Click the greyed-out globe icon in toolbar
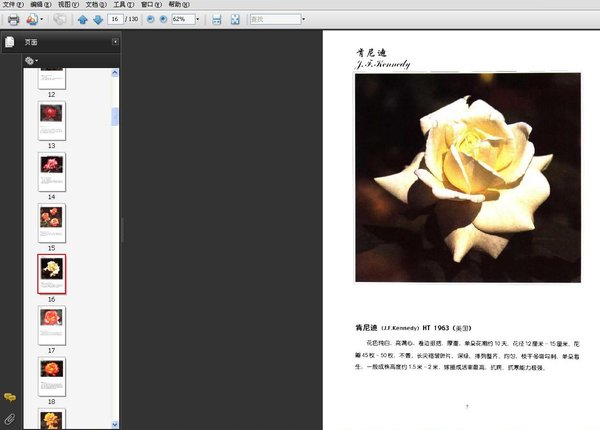Viewport: 600px width, 430px height. point(59,19)
